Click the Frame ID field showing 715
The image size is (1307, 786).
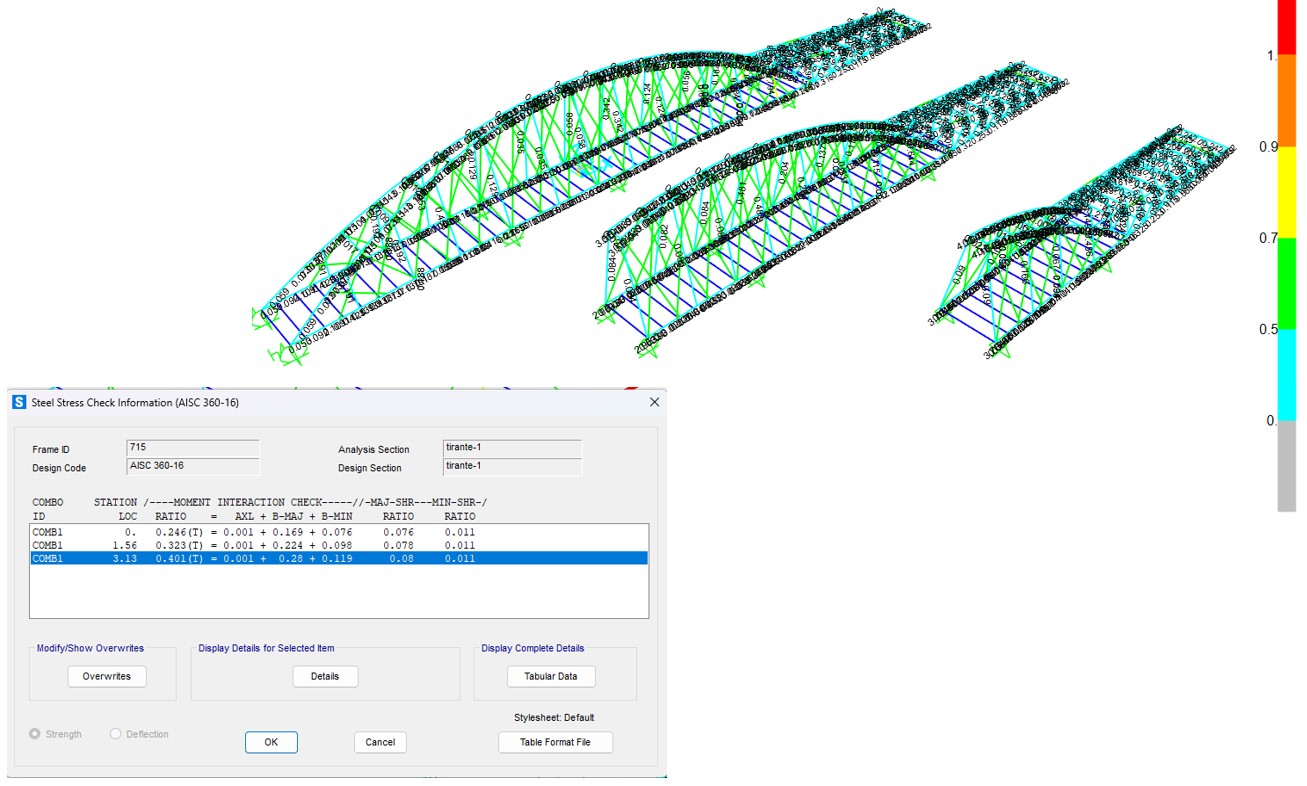pos(192,448)
